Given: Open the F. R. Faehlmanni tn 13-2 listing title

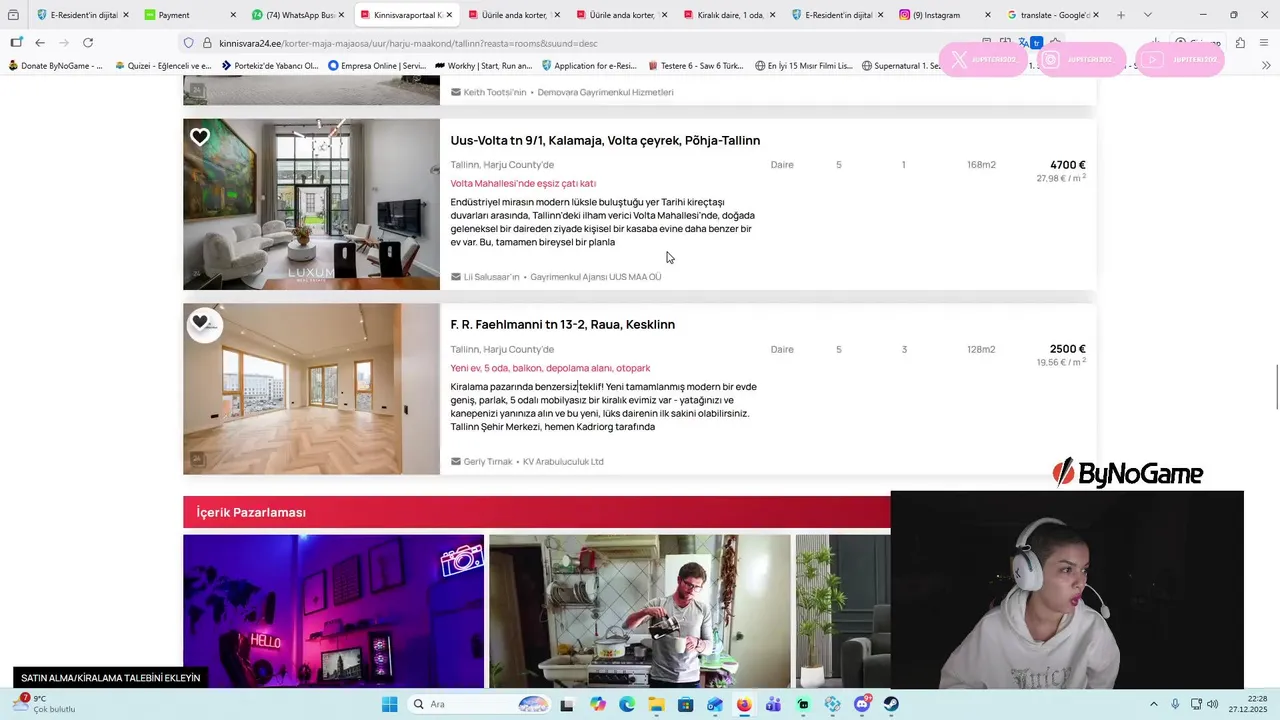Looking at the screenshot, I should (562, 324).
